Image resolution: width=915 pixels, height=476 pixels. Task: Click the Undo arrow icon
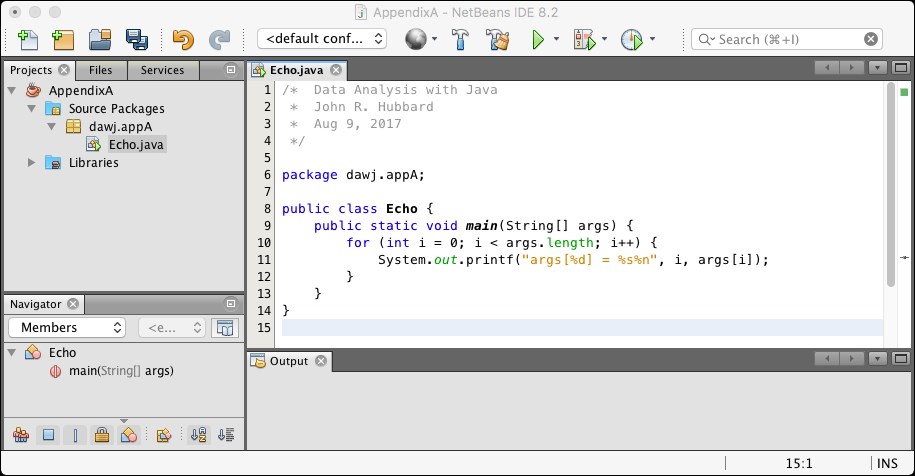coord(182,39)
